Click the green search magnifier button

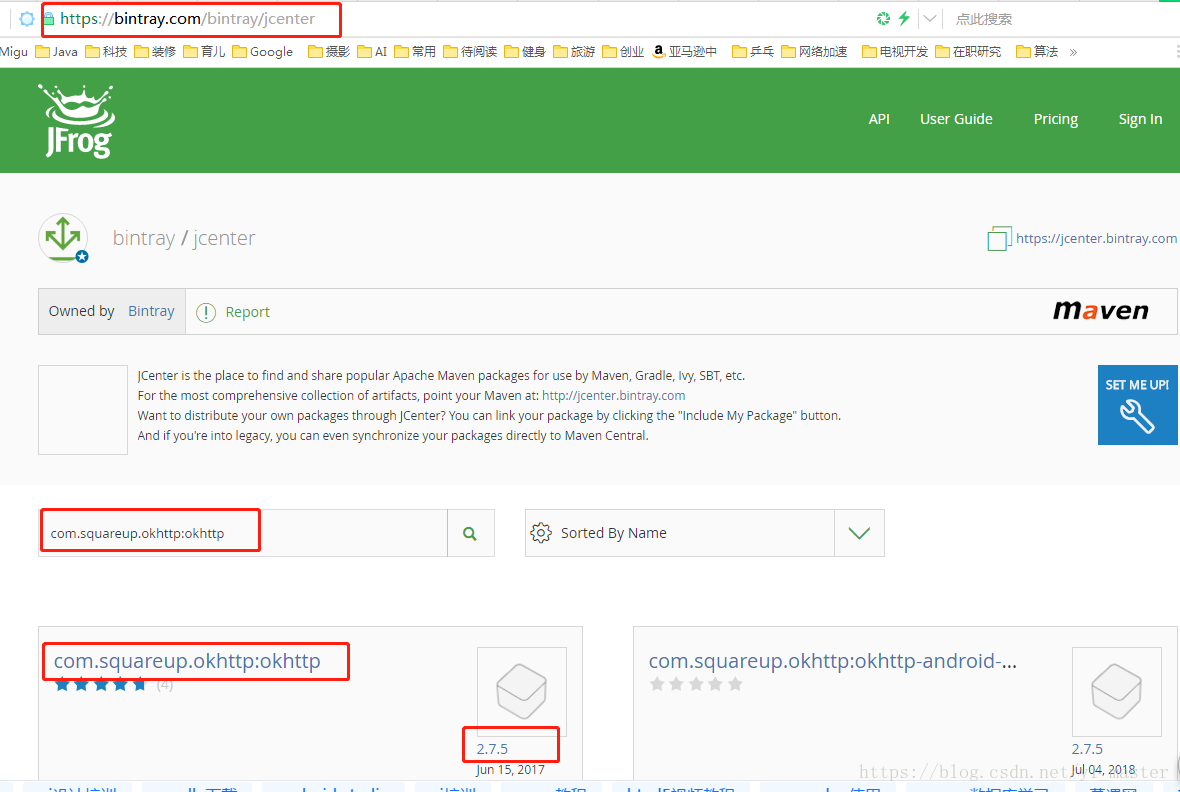470,533
